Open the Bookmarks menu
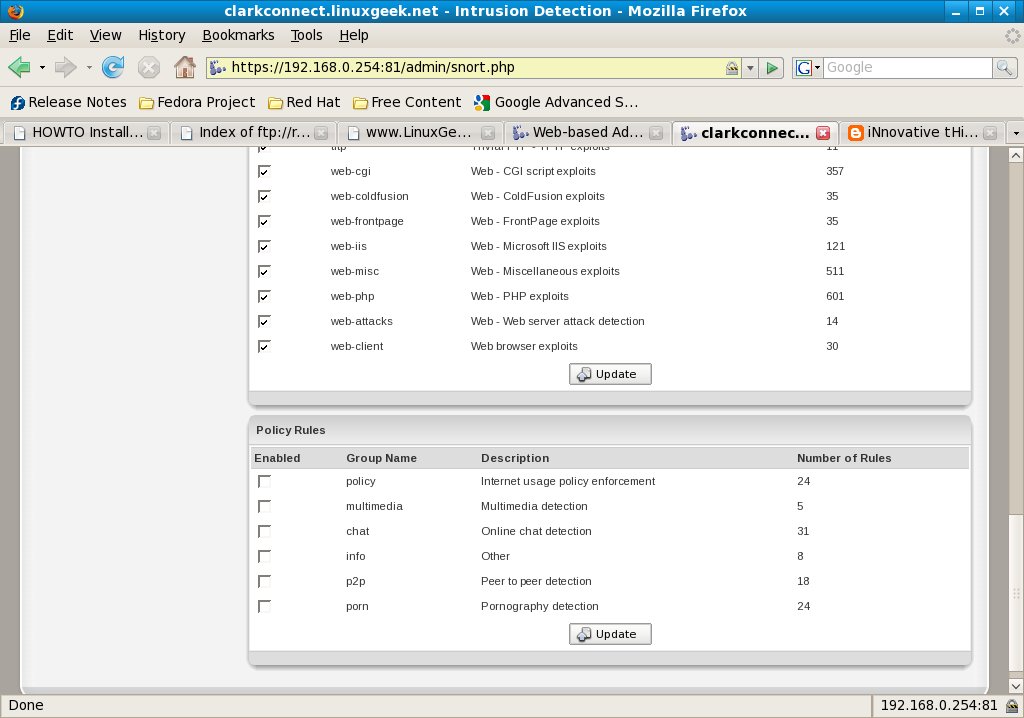Viewport: 1024px width, 718px height. click(x=238, y=35)
